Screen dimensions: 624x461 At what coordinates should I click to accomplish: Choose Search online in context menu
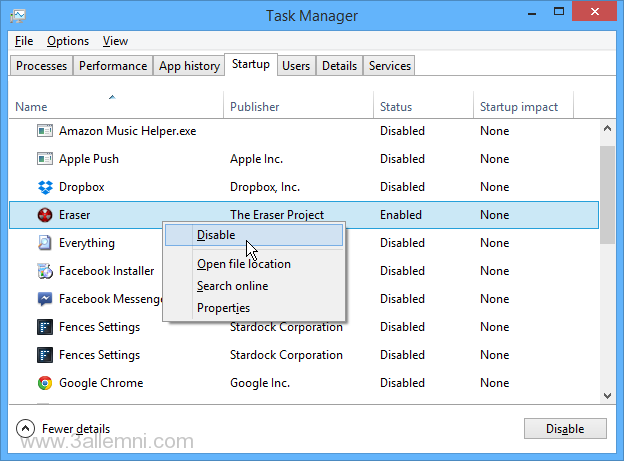[x=232, y=286]
